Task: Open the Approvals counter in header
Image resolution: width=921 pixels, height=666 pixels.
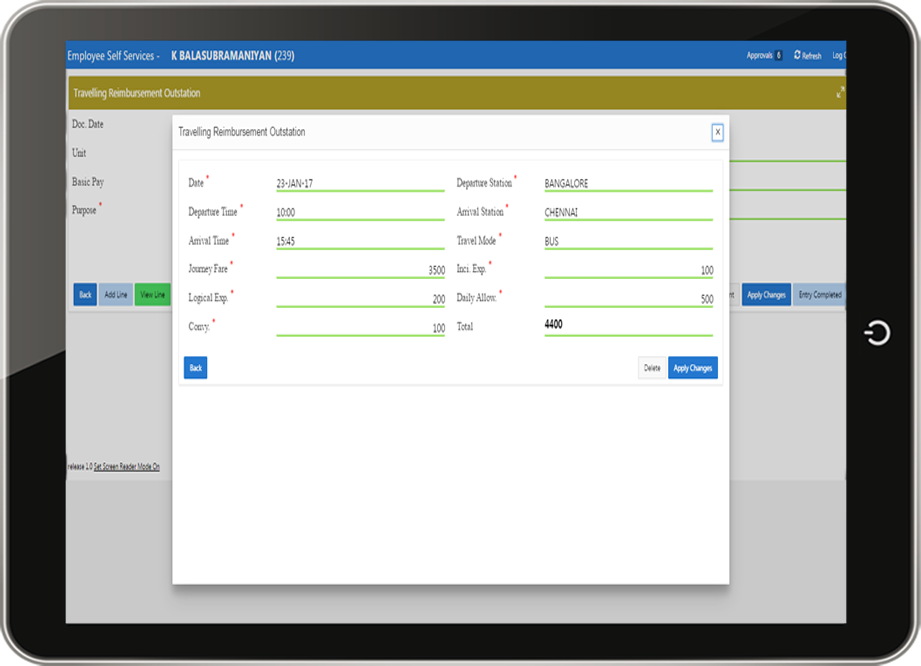Action: pos(765,56)
